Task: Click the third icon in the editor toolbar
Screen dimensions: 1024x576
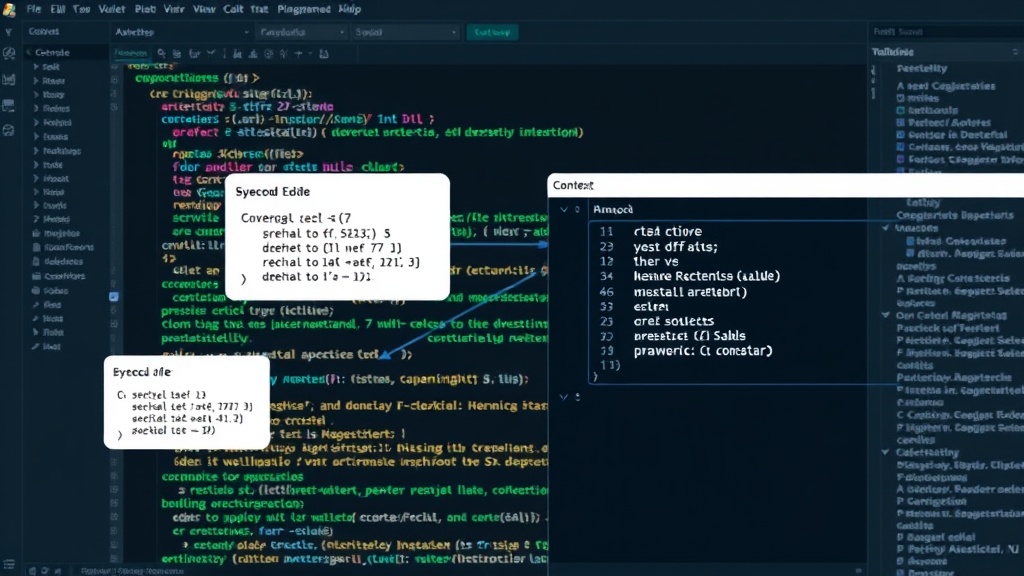Action: (x=194, y=54)
